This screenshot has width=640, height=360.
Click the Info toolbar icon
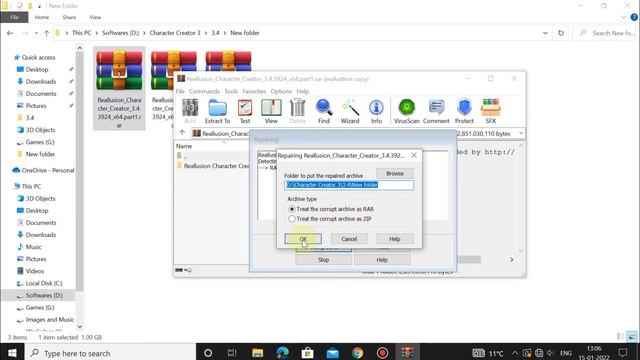376,111
